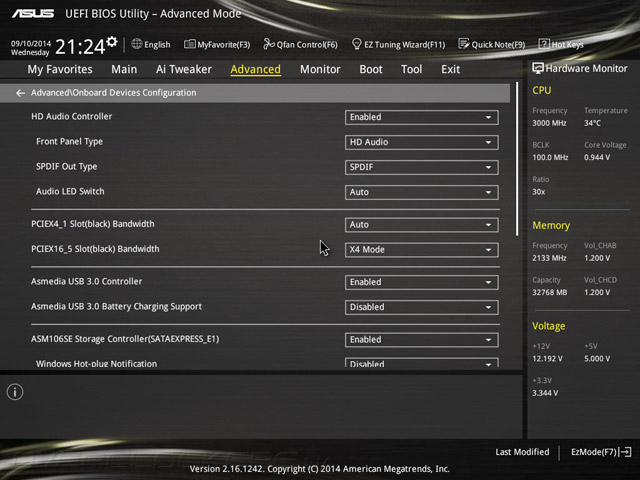
Task: Open Qfan Control(F6) fan icon
Action: point(269,44)
